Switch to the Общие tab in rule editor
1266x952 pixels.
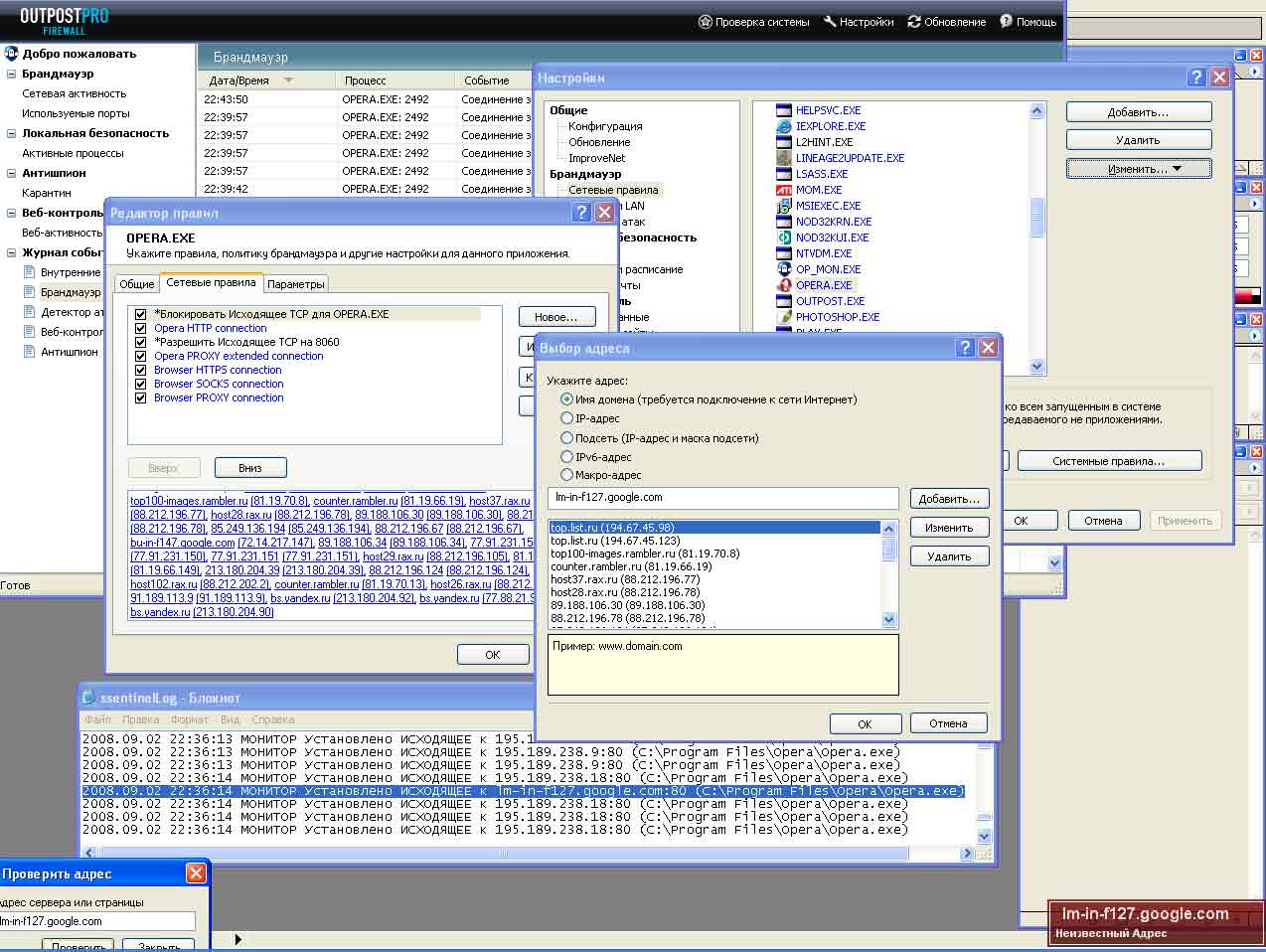pos(136,284)
